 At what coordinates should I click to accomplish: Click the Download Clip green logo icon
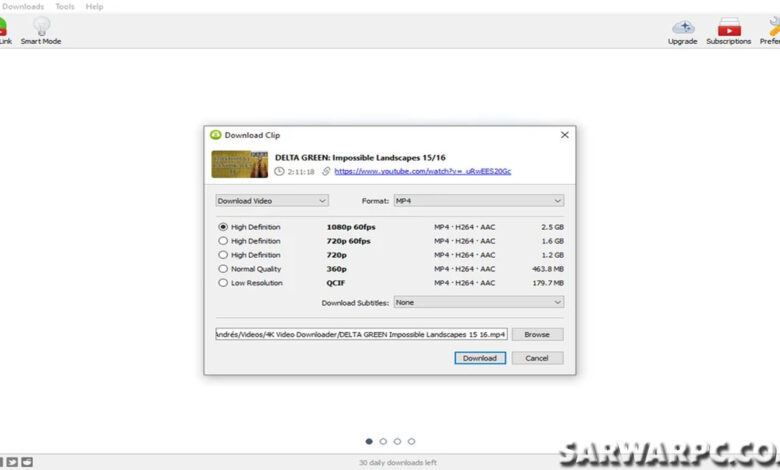point(215,135)
